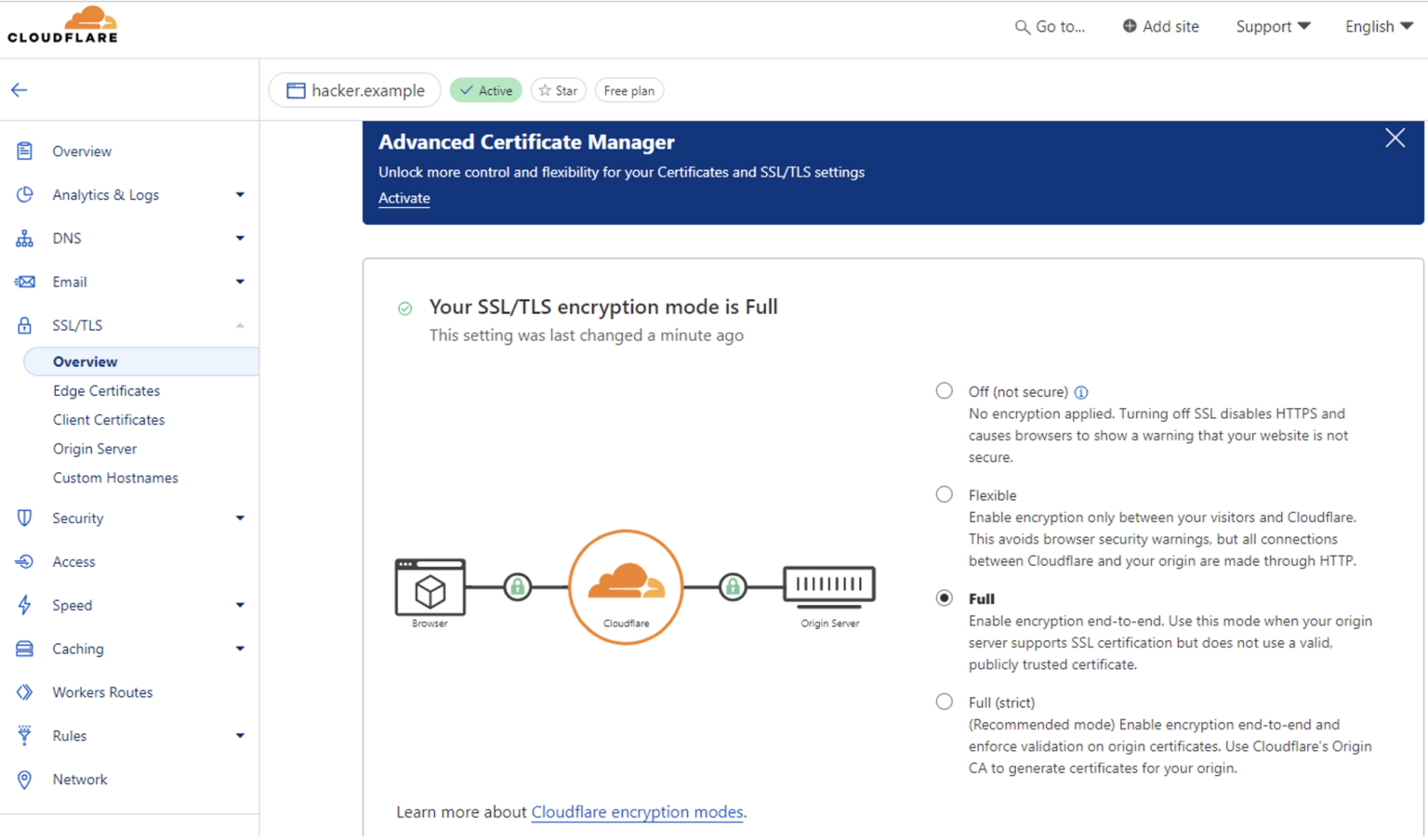Switch to the Edge Certificates tab
This screenshot has width=1428, height=840.
pyautogui.click(x=105, y=390)
